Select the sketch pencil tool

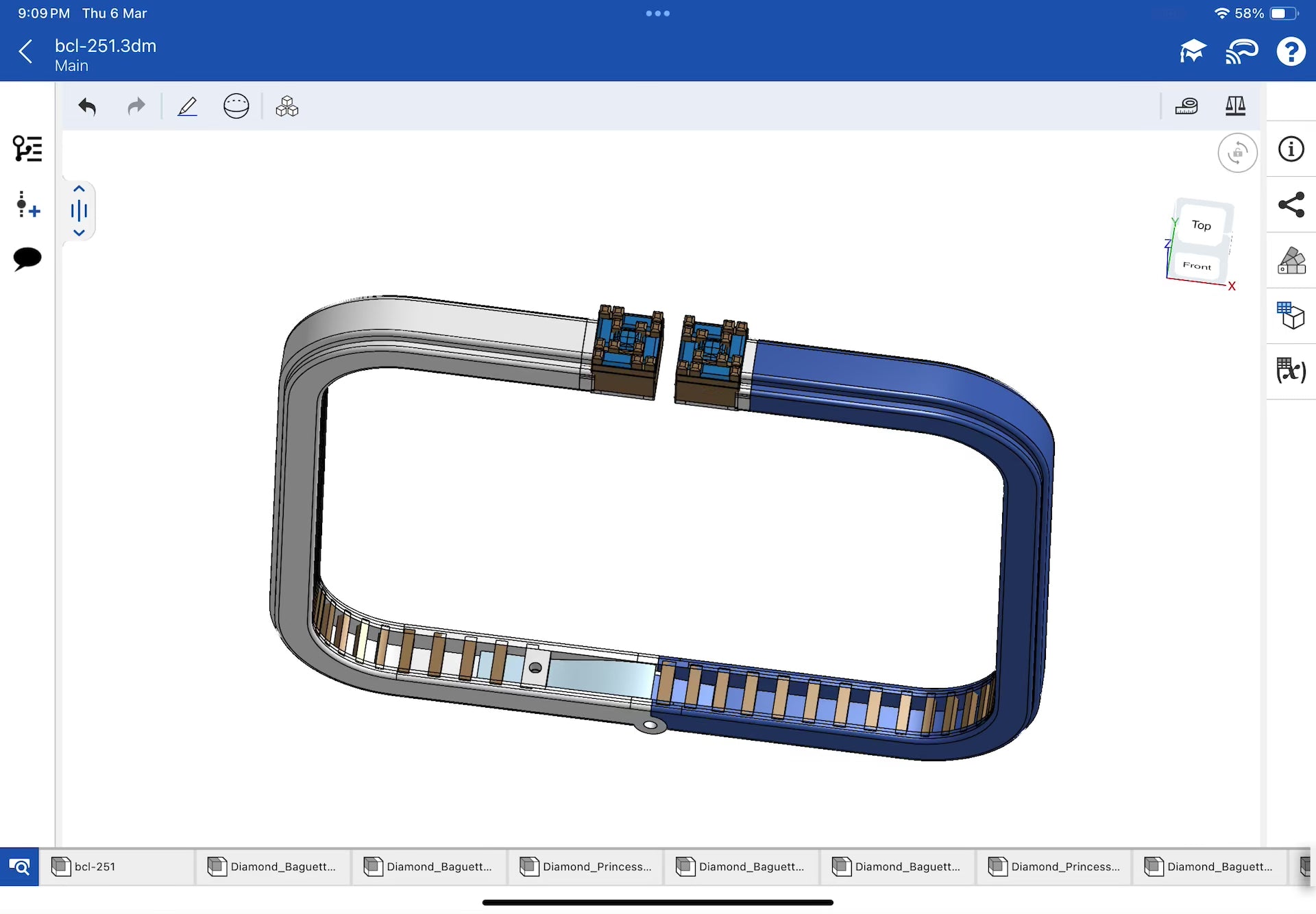pyautogui.click(x=187, y=107)
